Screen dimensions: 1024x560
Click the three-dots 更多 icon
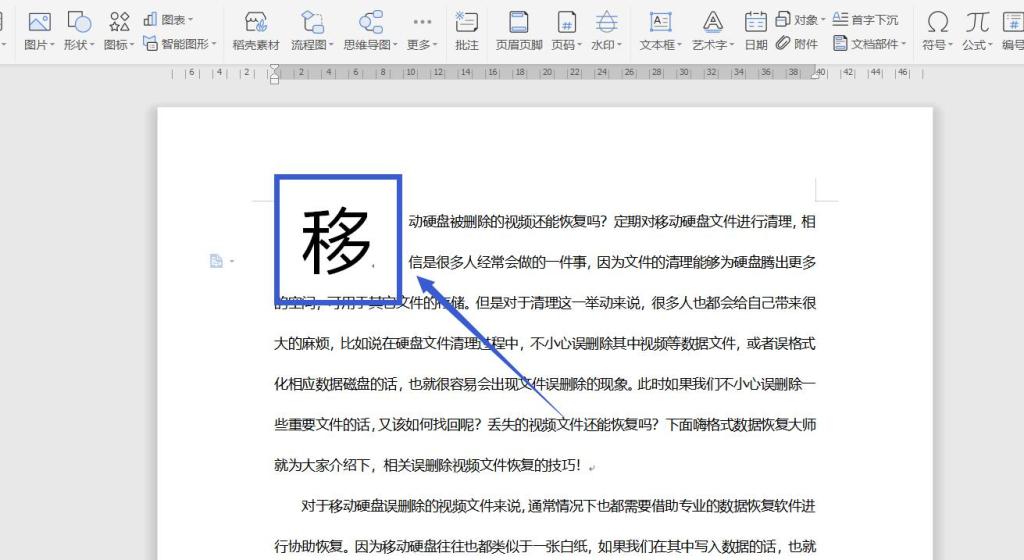tap(422, 22)
